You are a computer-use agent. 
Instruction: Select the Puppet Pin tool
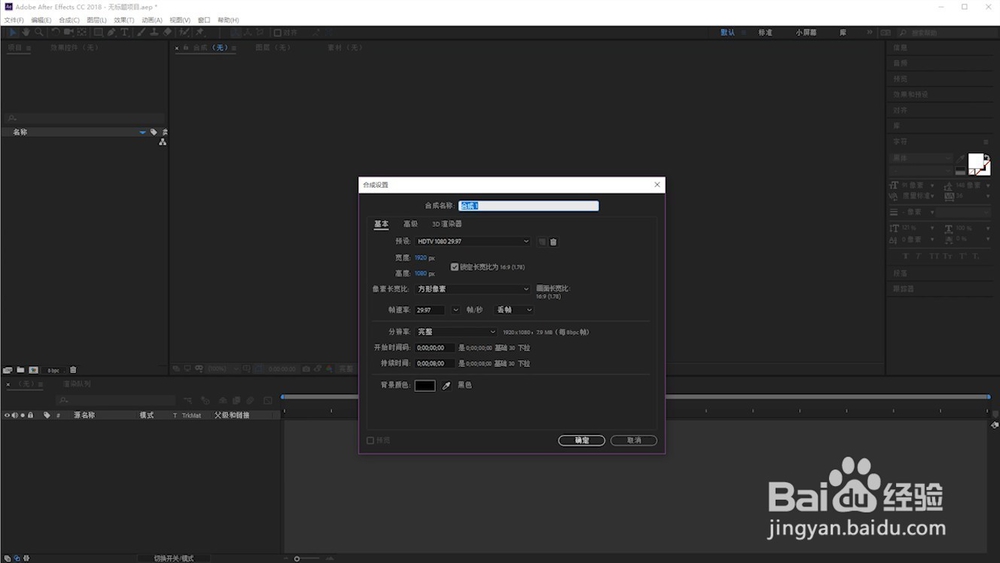tap(200, 32)
